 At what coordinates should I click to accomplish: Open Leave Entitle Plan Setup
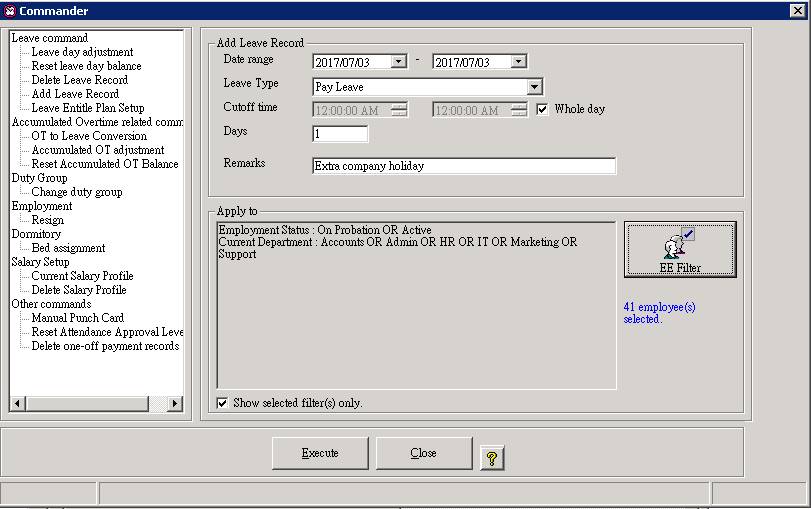pos(88,108)
